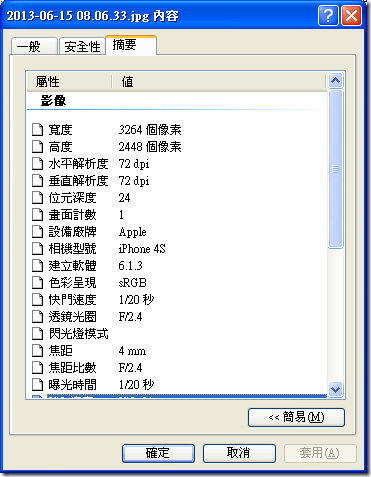Select the 相機型號 property label
The width and height of the screenshot is (371, 477).
coord(72,249)
